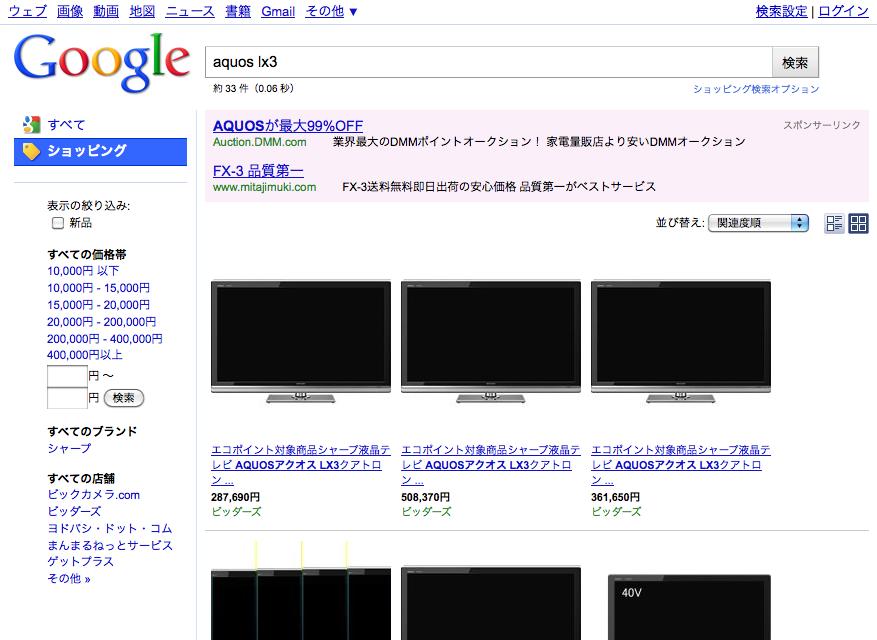Open the TV thumbnail priced 508,370円

click(490, 341)
